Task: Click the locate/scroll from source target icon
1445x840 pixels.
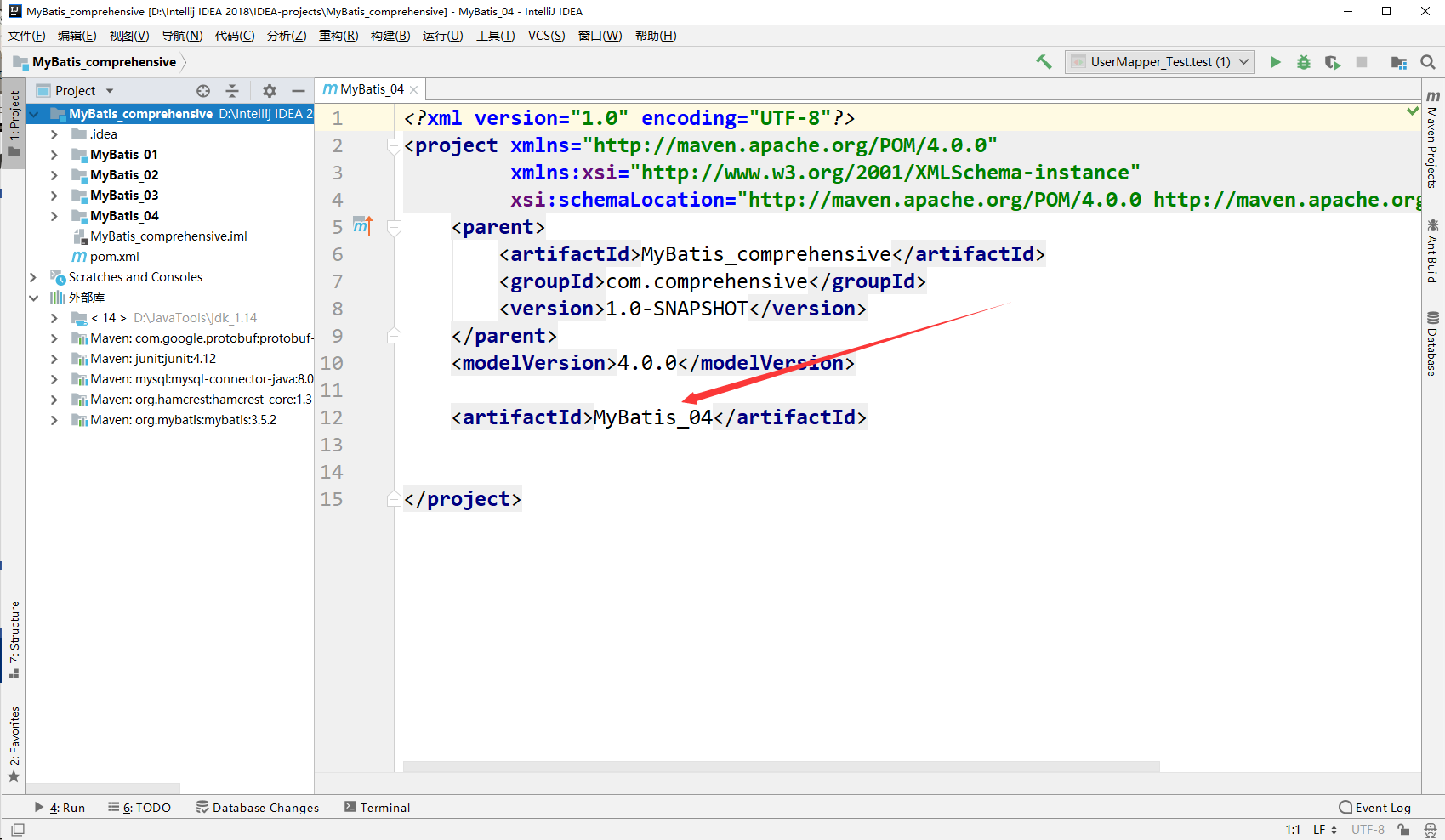Action: point(203,91)
